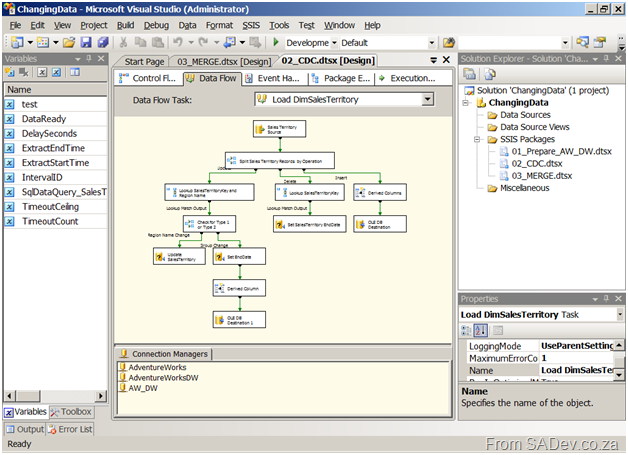Switch to the Control Flow tab
Image resolution: width=628 pixels, height=455 pixels.
pyautogui.click(x=149, y=78)
